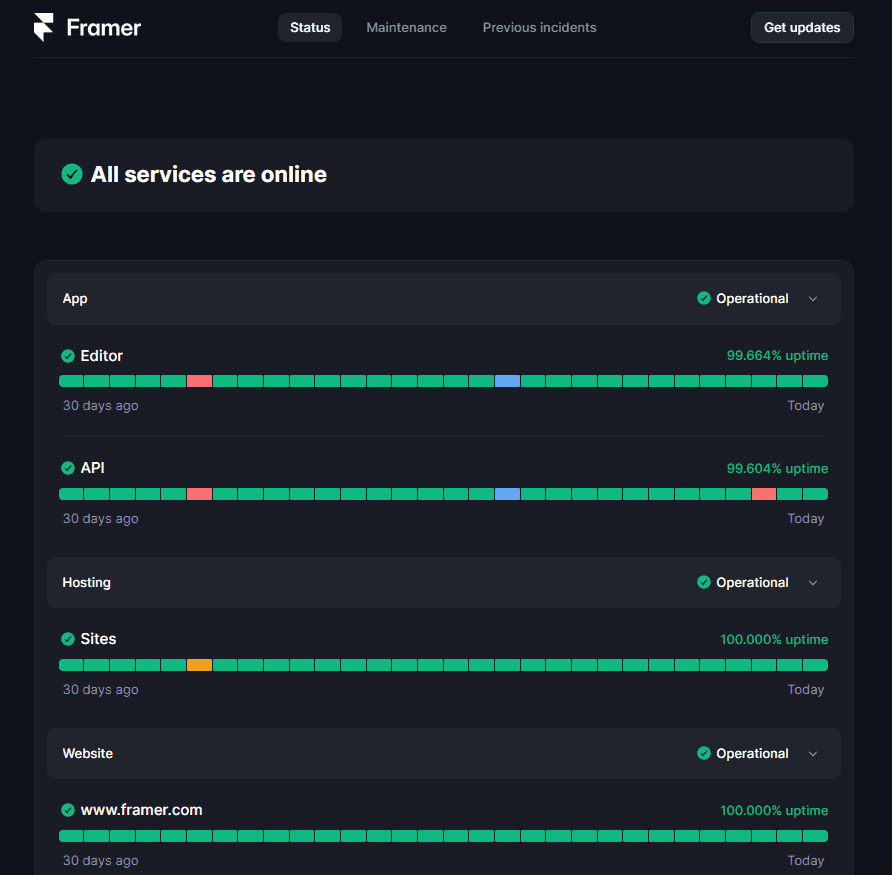This screenshot has height=875, width=892.
Task: Click Hosting Operational status check icon
Action: [x=704, y=582]
